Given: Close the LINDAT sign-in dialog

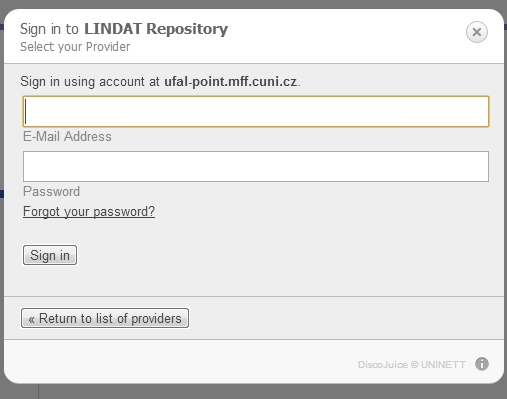Looking at the screenshot, I should [x=477, y=32].
